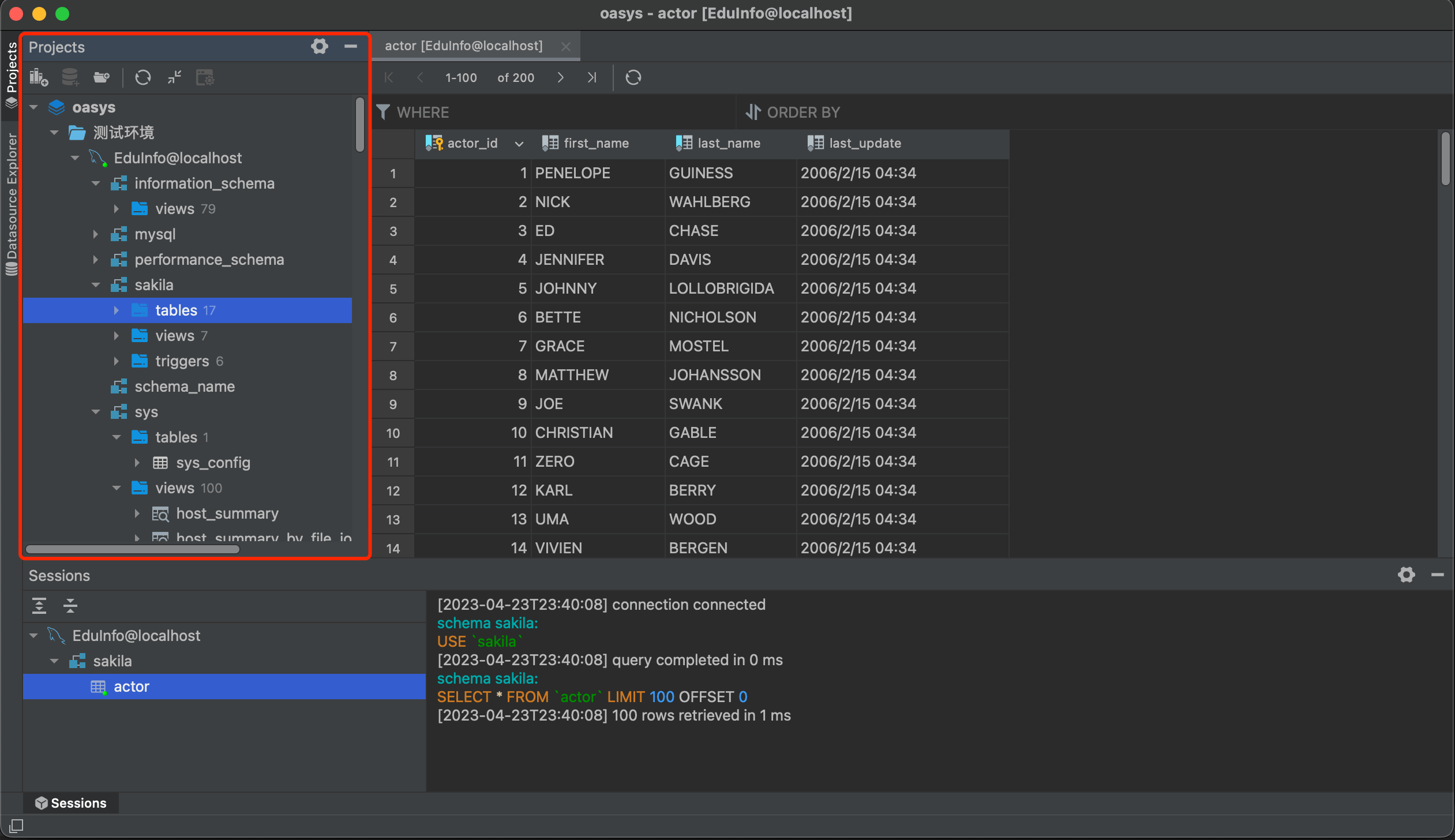Viewport: 1455px width, 840px height.
Task: Click the new project icon in Projects toolbar
Action: [x=39, y=77]
